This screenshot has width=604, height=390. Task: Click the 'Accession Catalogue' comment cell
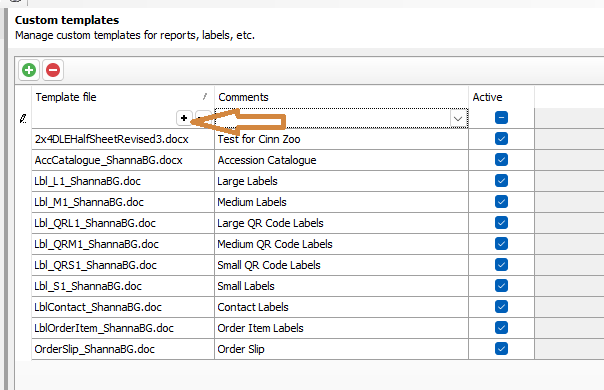pyautogui.click(x=341, y=160)
